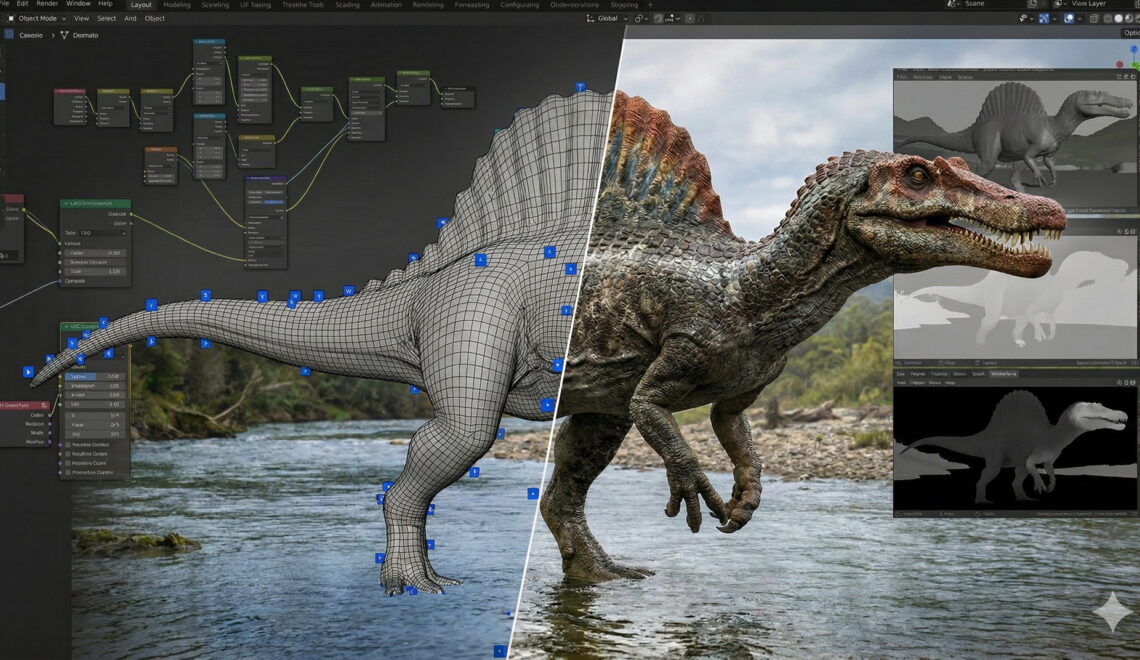Expand the node's Tabs type dropdown
The width and height of the screenshot is (1140, 660).
click(x=102, y=233)
